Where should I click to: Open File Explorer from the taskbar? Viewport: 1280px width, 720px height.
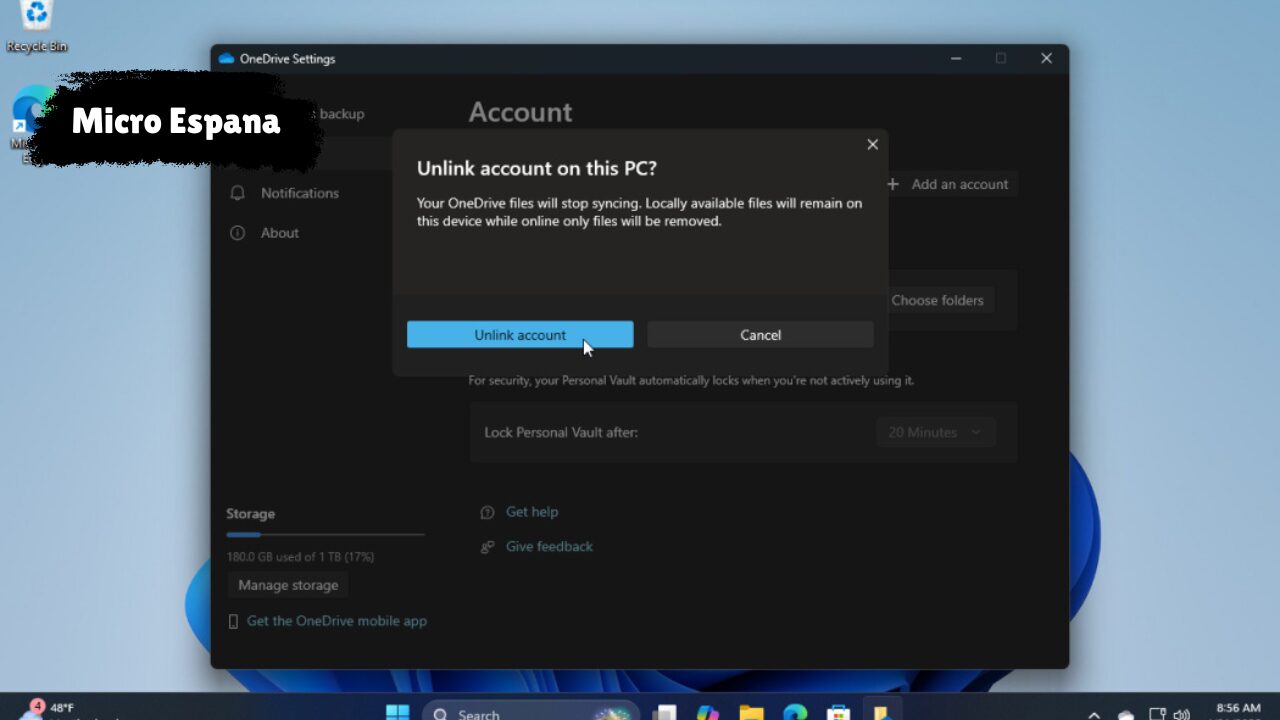(751, 712)
